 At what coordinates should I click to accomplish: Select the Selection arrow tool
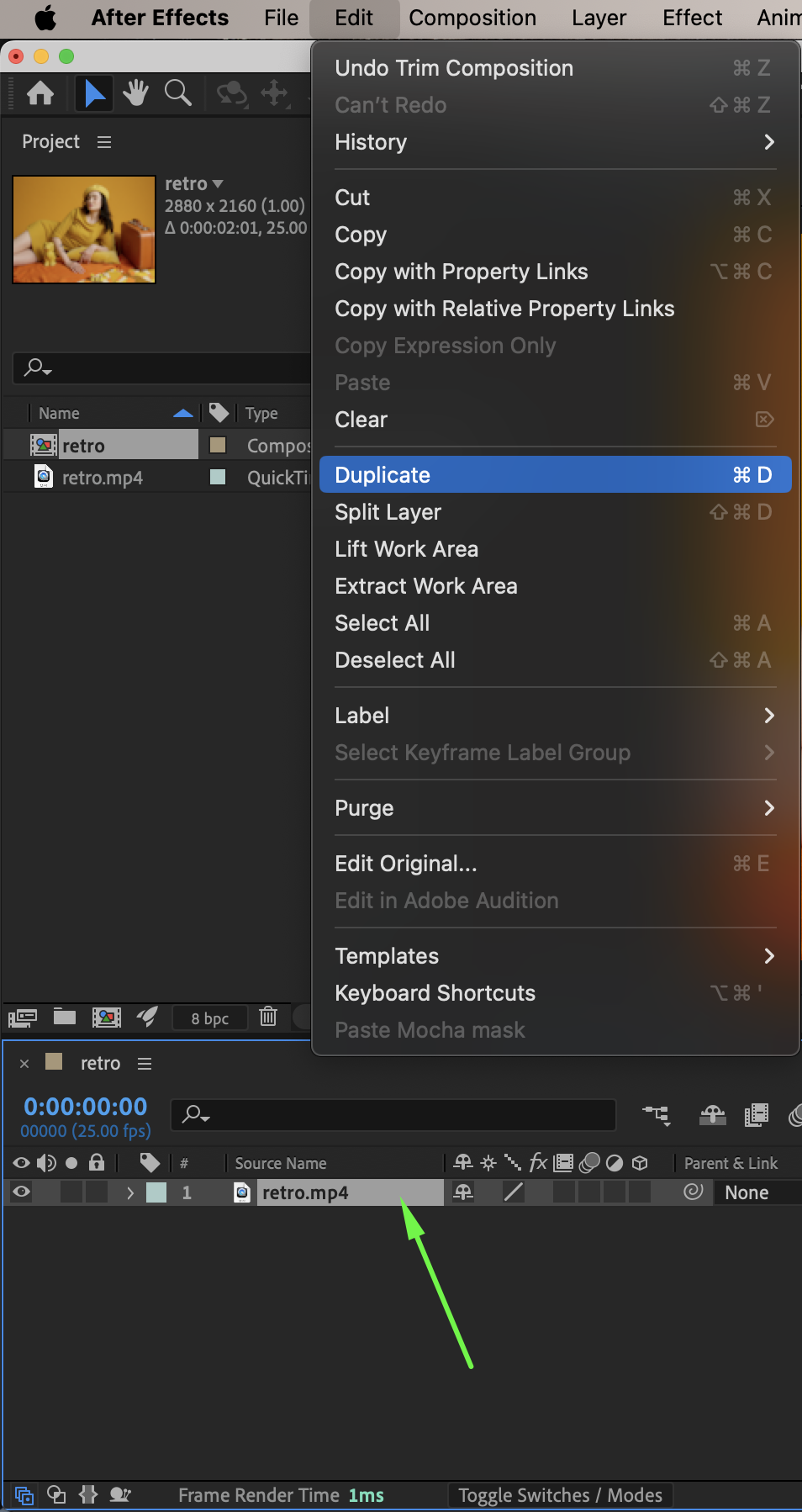94,93
